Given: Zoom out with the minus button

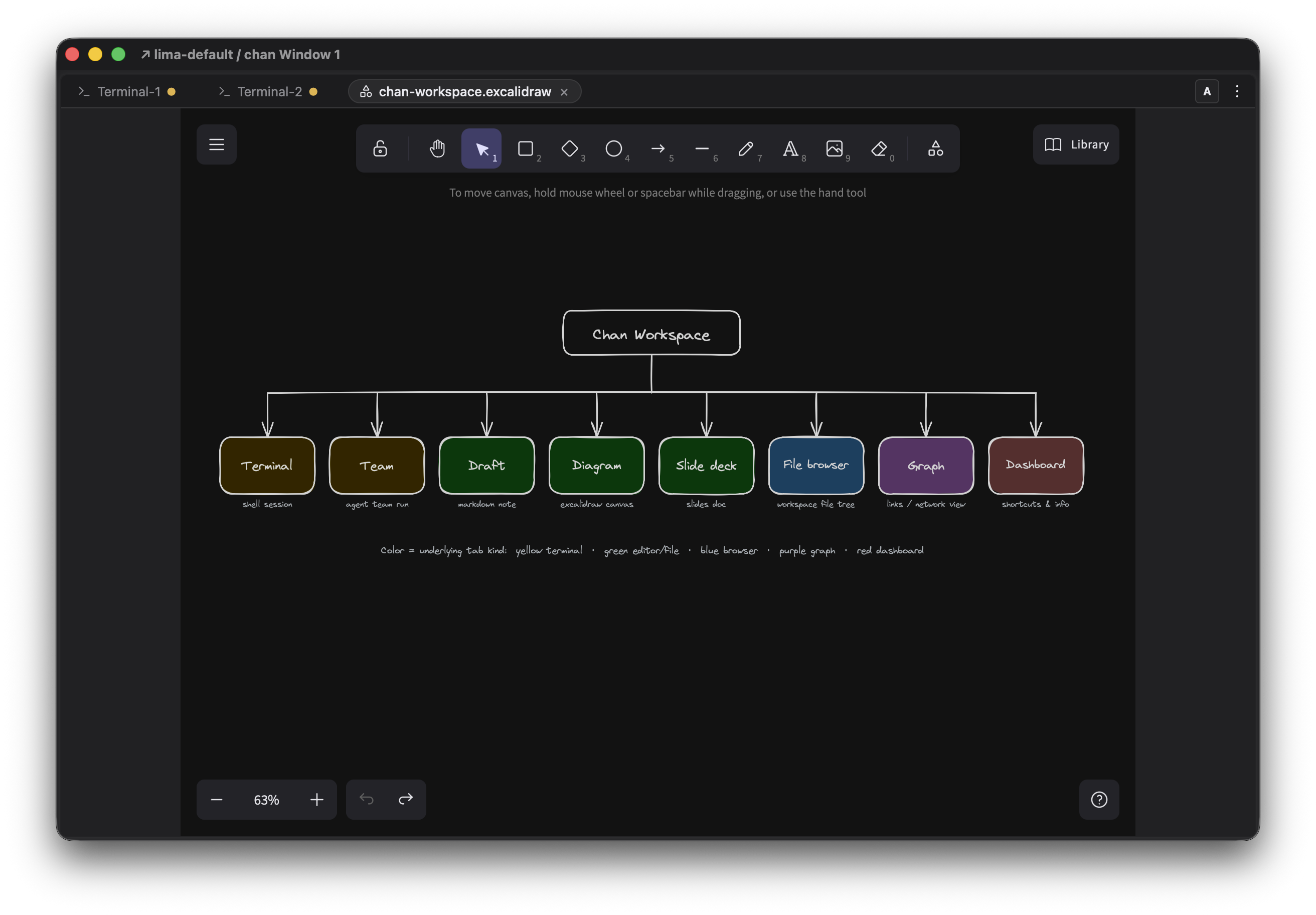Looking at the screenshot, I should click(x=216, y=799).
